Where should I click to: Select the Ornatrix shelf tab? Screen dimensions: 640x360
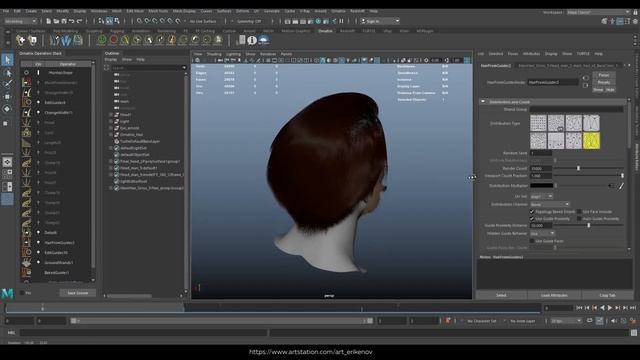tap(325, 31)
